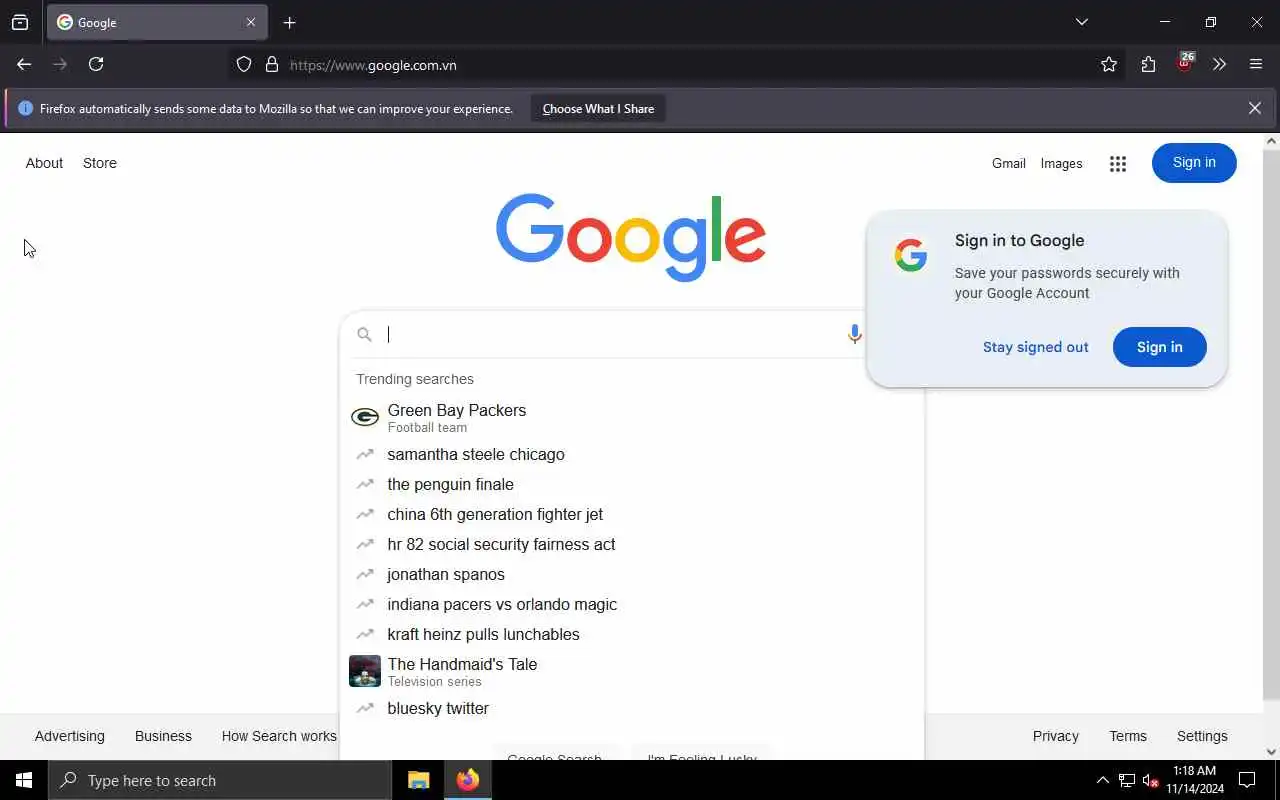Screen dimensions: 1280x800
Task: Choose indiana pacers vs orlando magic
Action: pyautogui.click(x=632, y=604)
